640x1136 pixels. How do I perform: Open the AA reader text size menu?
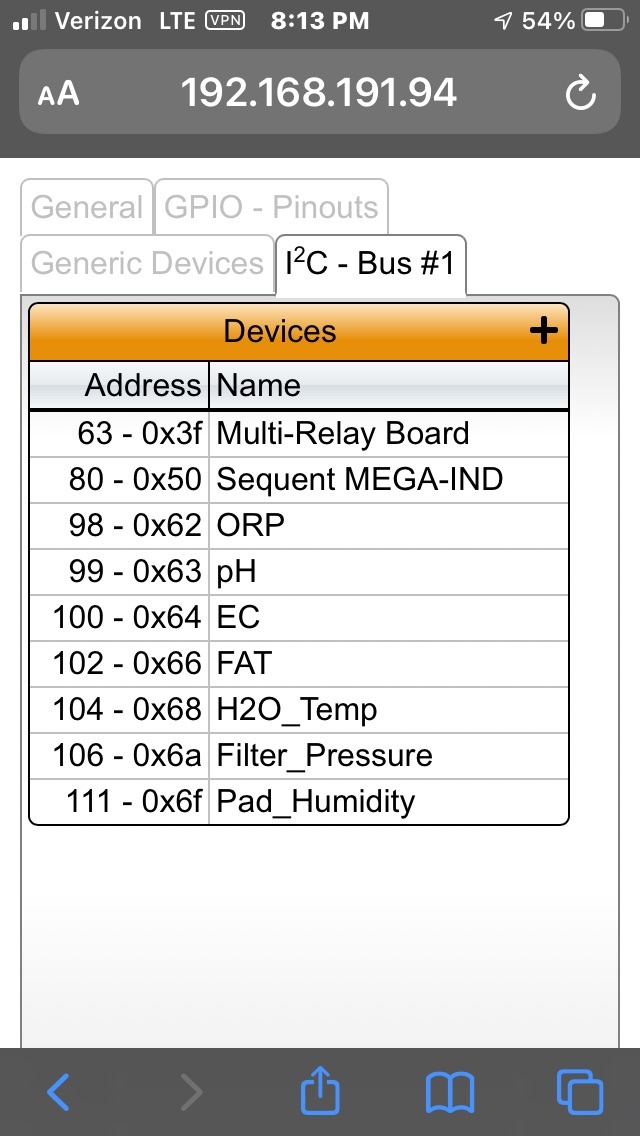tap(58, 93)
